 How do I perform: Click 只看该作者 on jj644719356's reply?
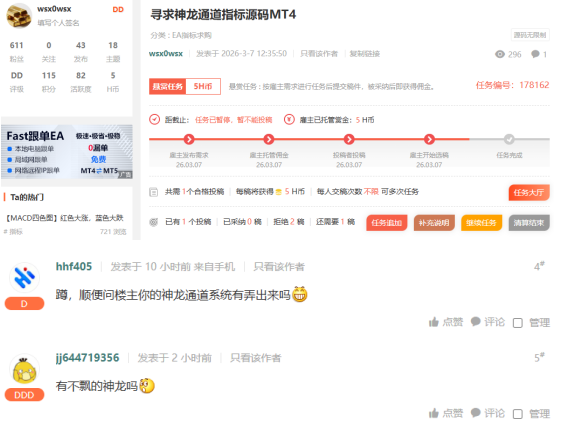point(256,358)
